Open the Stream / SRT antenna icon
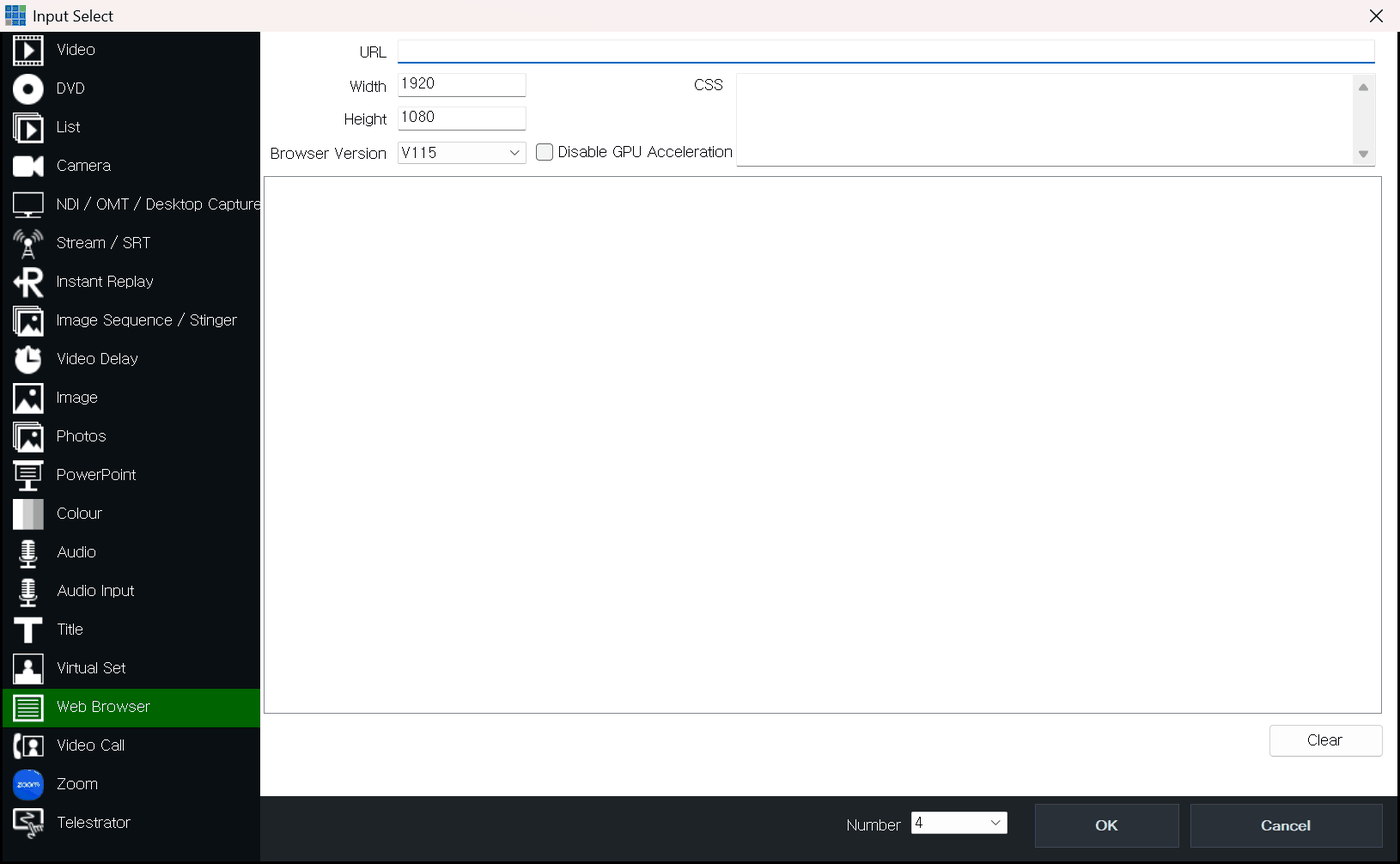Image resolution: width=1400 pixels, height=864 pixels. pyautogui.click(x=28, y=243)
